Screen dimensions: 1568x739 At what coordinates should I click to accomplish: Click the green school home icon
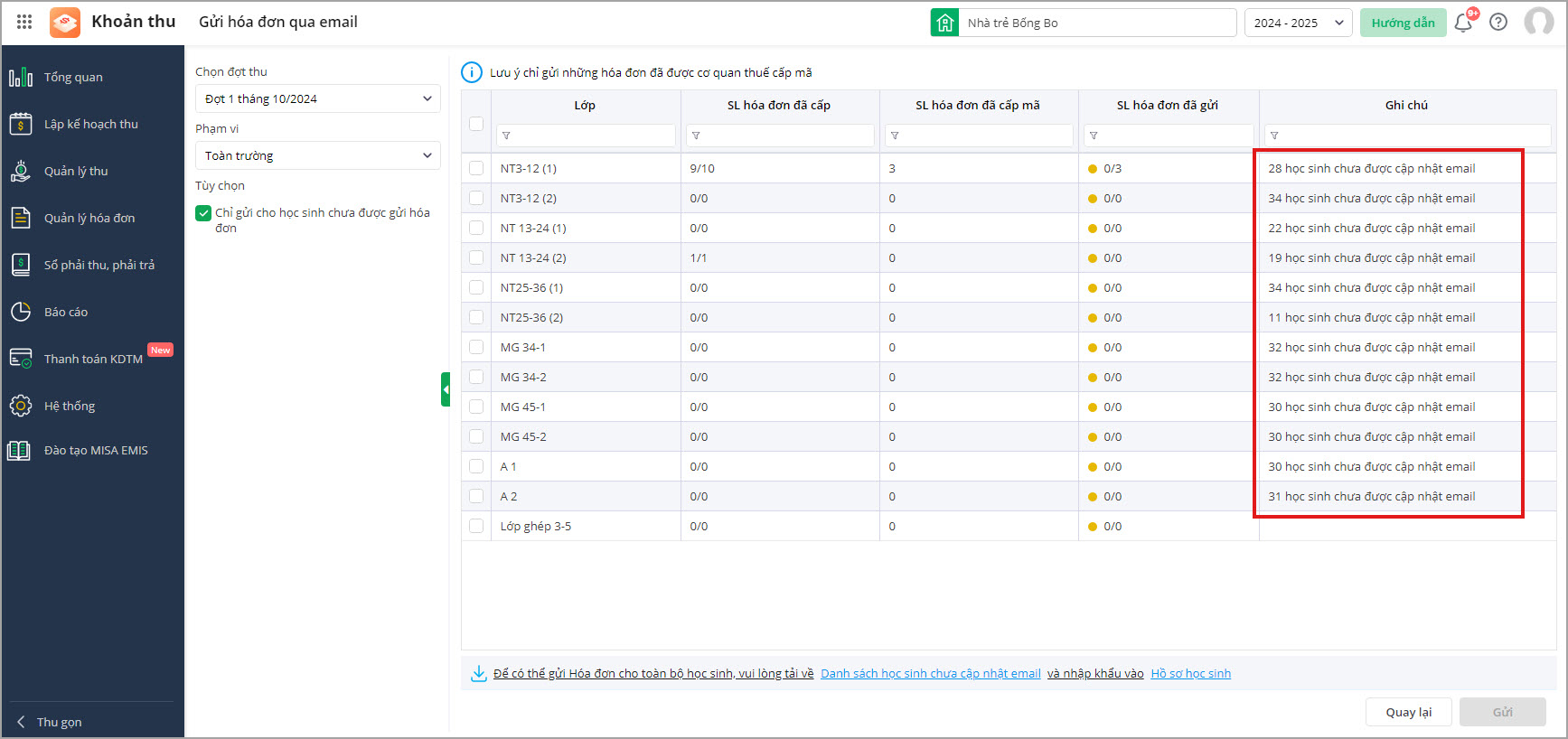point(944,23)
